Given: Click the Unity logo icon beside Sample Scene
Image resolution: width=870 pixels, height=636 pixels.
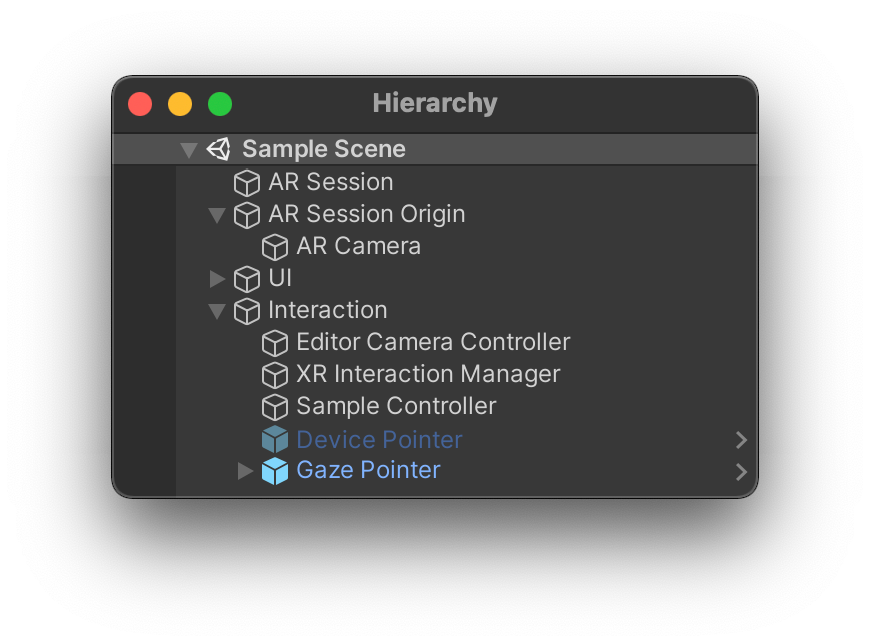Looking at the screenshot, I should point(219,149).
